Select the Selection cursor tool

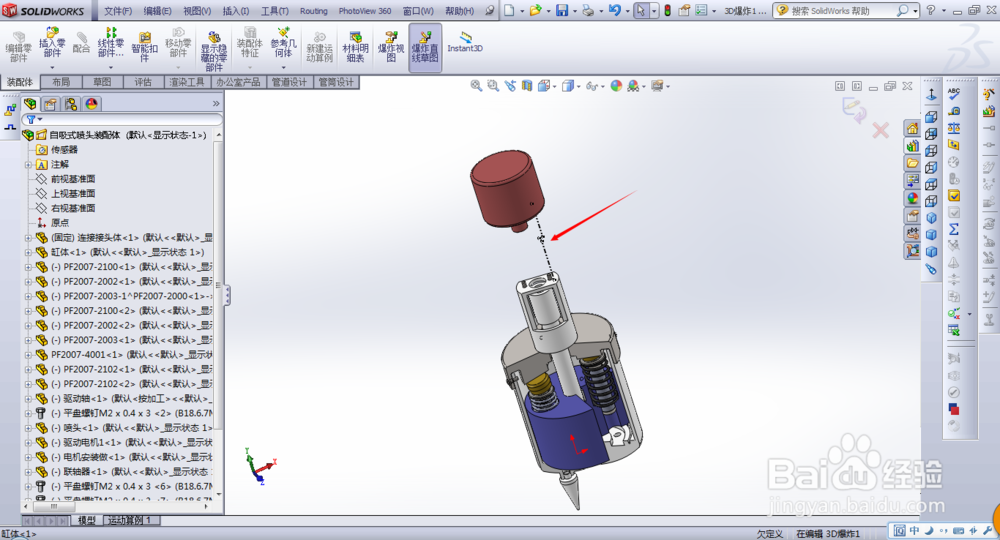641,11
